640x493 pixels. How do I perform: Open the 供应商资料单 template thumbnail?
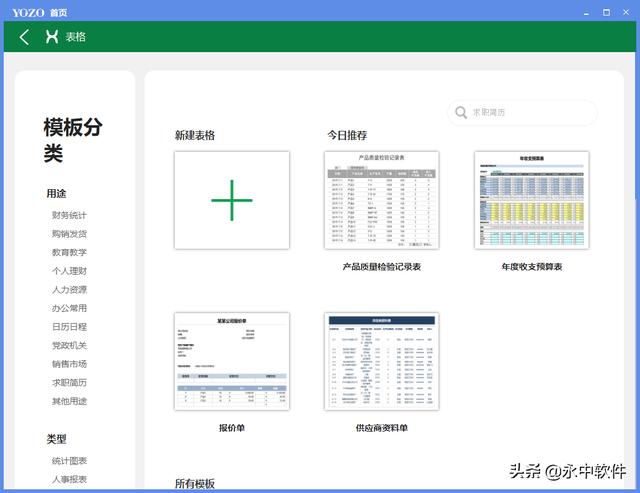coord(381,361)
